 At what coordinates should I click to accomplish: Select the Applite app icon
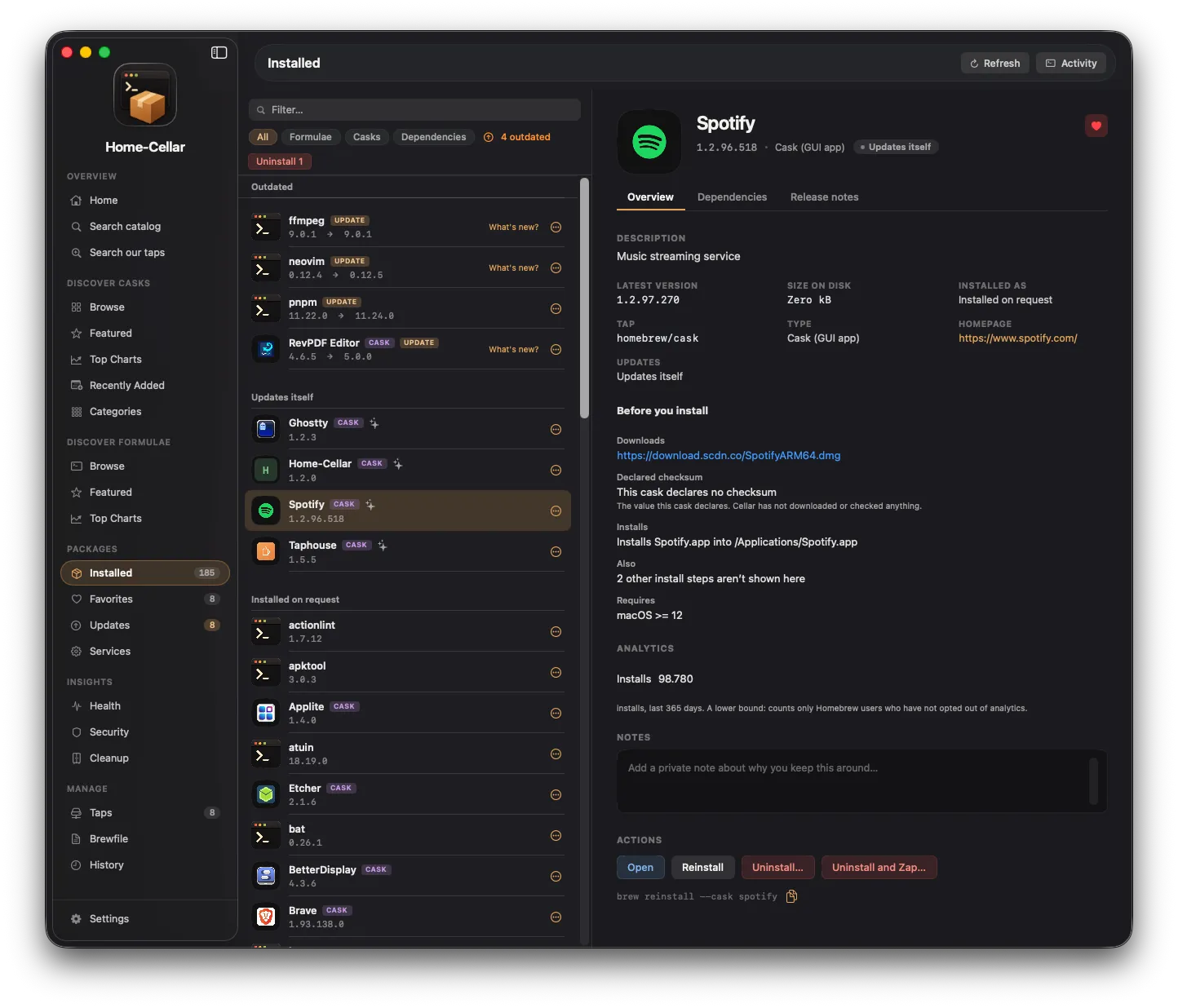tap(266, 713)
